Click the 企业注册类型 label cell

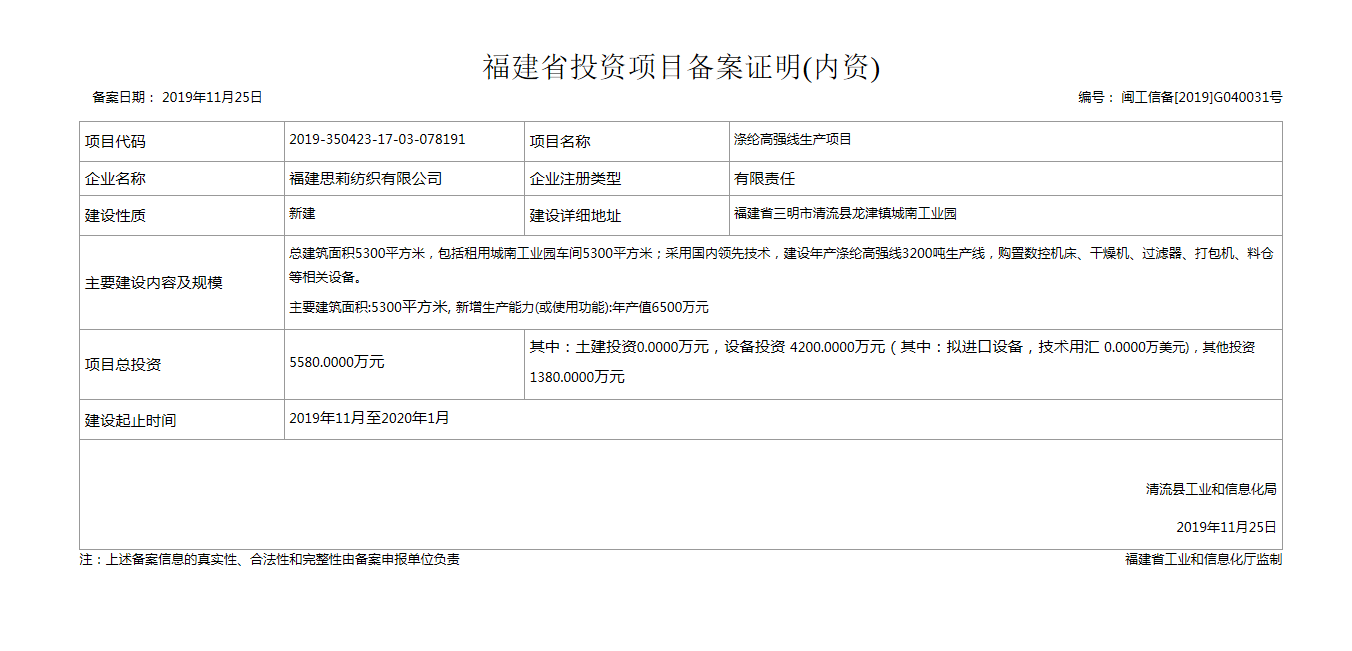pos(626,179)
